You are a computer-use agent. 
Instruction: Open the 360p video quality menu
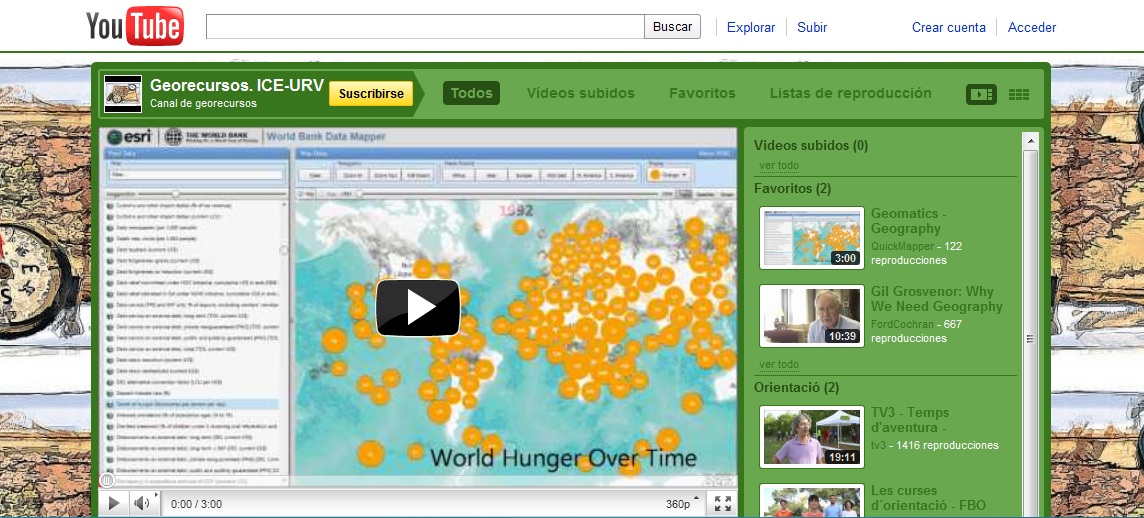coord(680,504)
